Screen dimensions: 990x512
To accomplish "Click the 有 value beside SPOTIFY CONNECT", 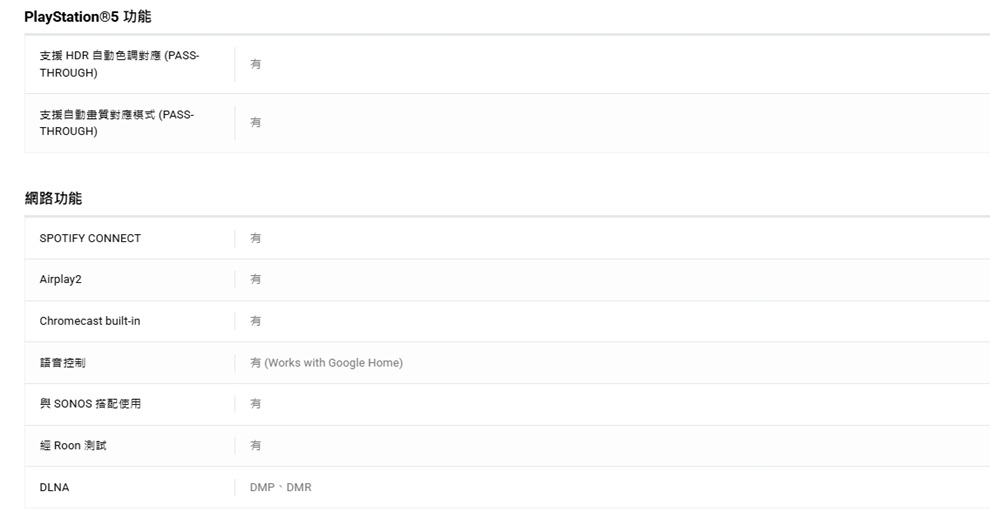I will tap(256, 238).
